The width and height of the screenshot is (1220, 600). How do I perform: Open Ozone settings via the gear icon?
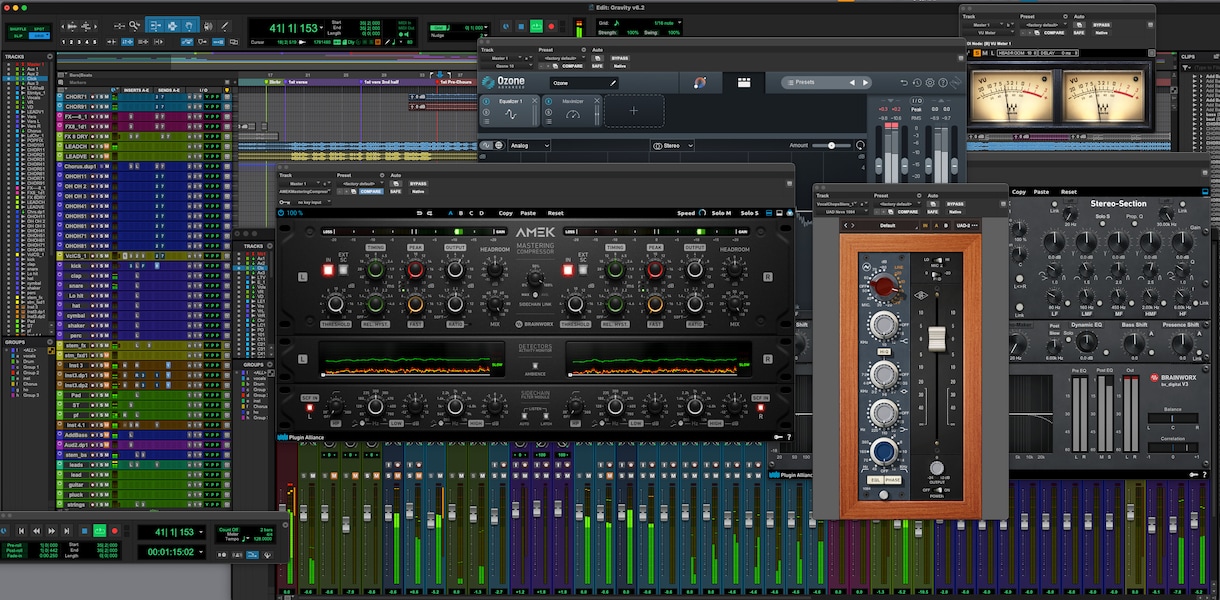tap(930, 83)
